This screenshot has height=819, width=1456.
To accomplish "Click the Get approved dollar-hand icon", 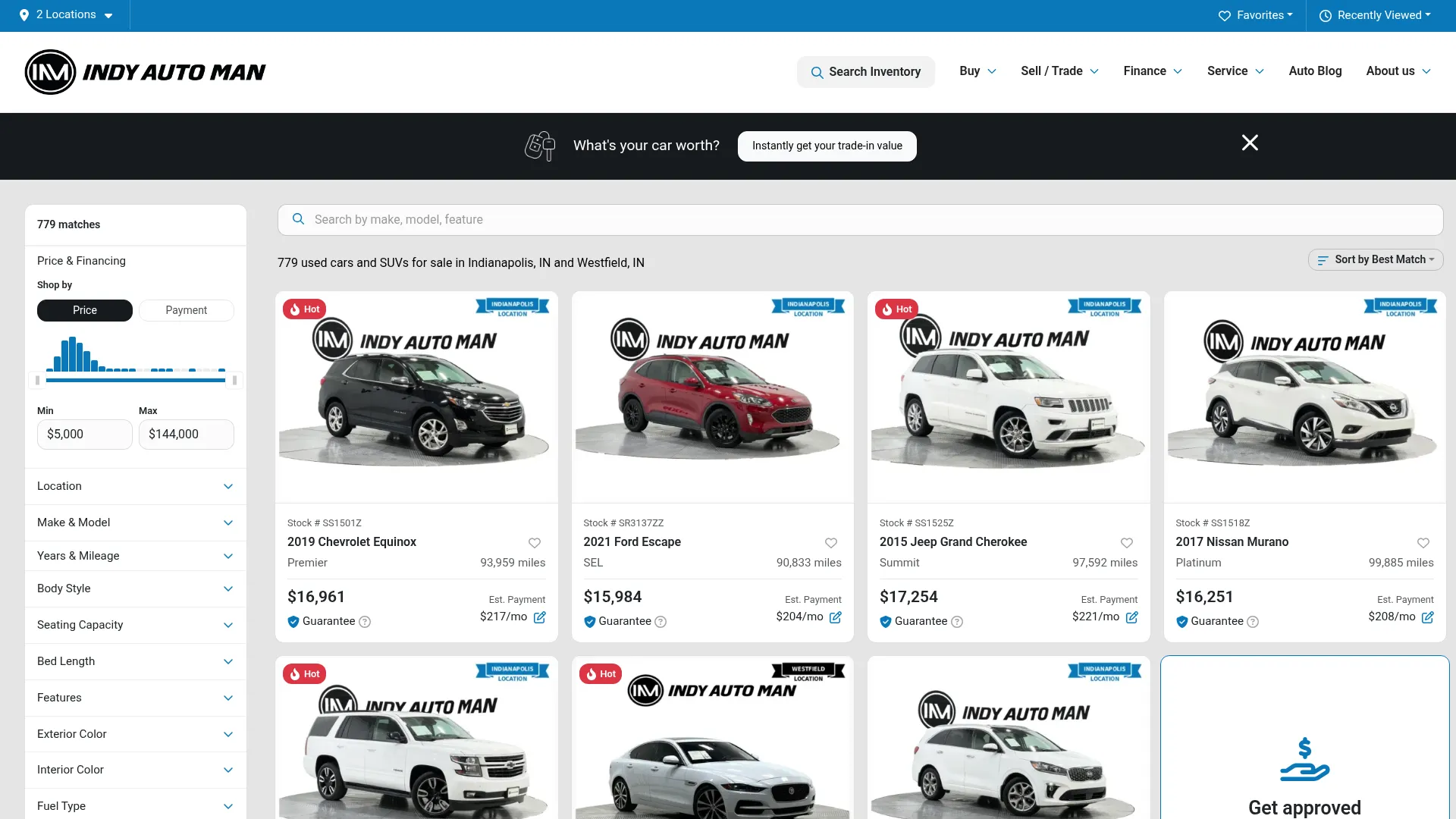I will [x=1304, y=759].
